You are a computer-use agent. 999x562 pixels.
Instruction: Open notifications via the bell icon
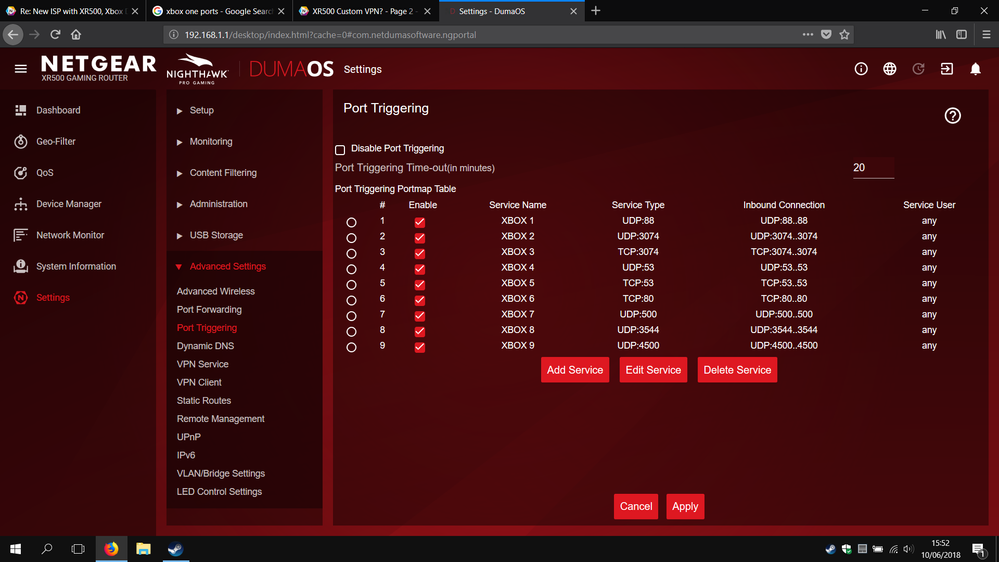click(975, 69)
